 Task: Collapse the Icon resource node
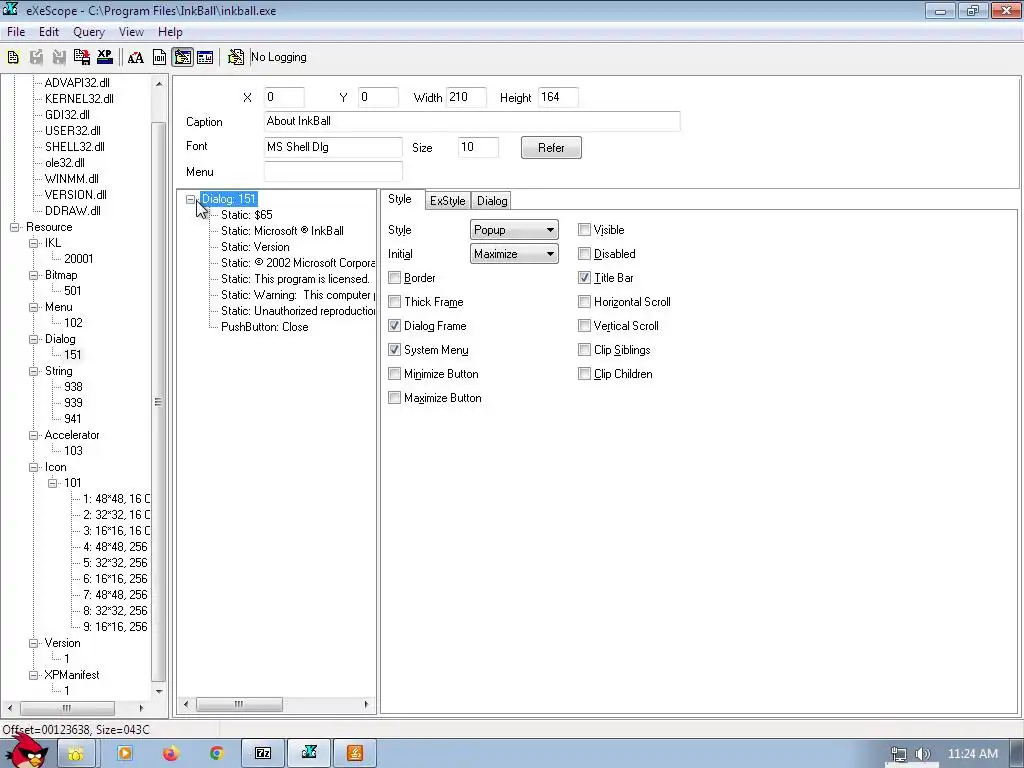(33, 468)
